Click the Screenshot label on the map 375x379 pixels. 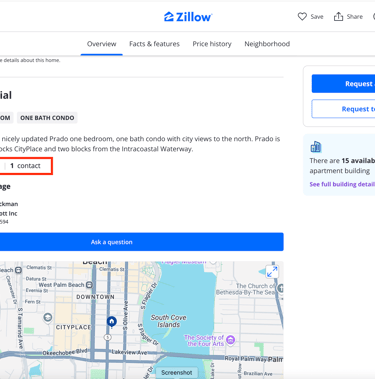(177, 372)
